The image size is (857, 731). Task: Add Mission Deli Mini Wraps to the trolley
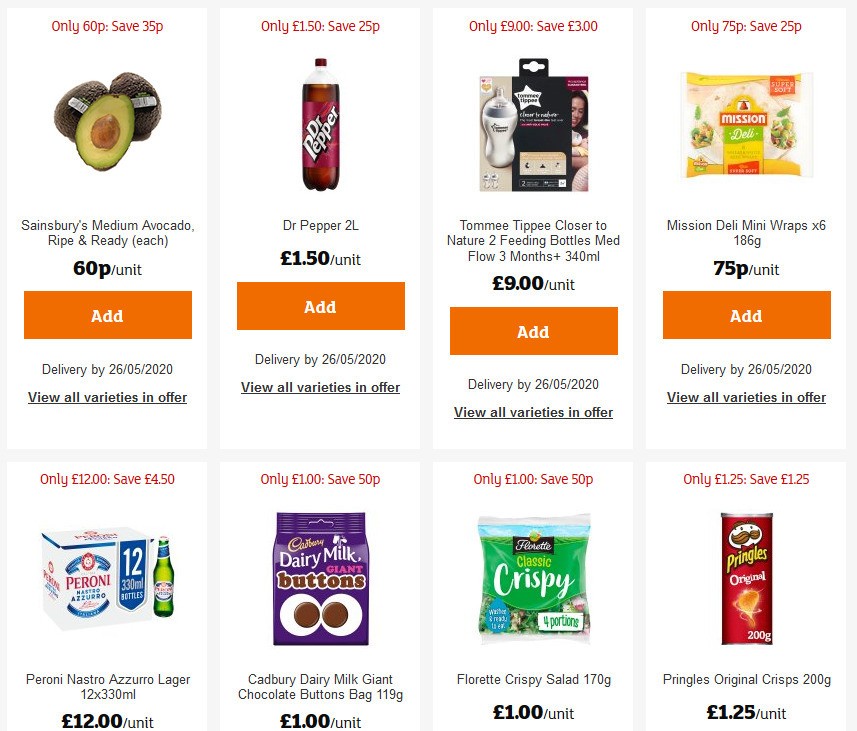tap(746, 315)
